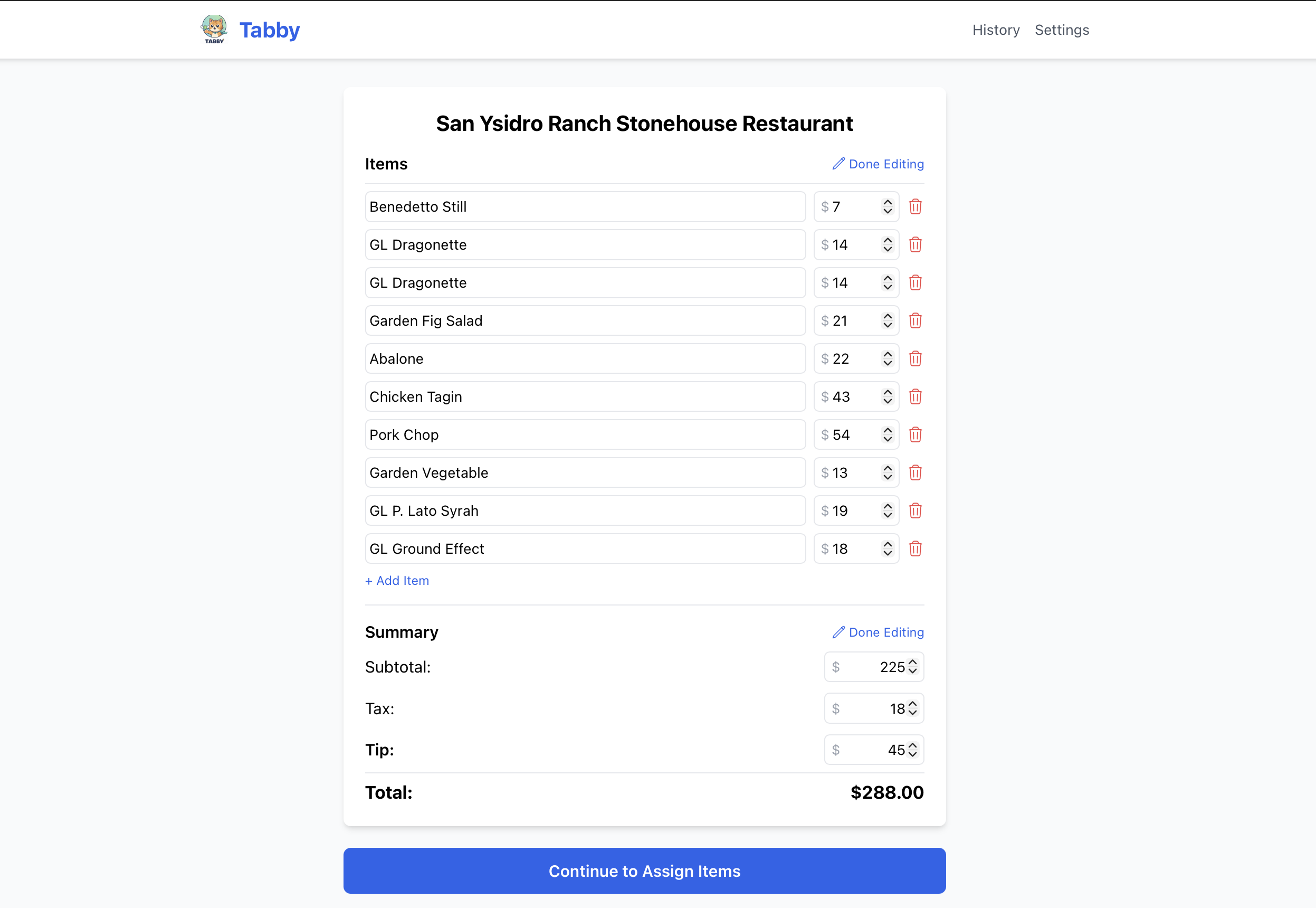Viewport: 1316px width, 908px height.
Task: Click trash icon next to Abalone
Action: (x=915, y=358)
